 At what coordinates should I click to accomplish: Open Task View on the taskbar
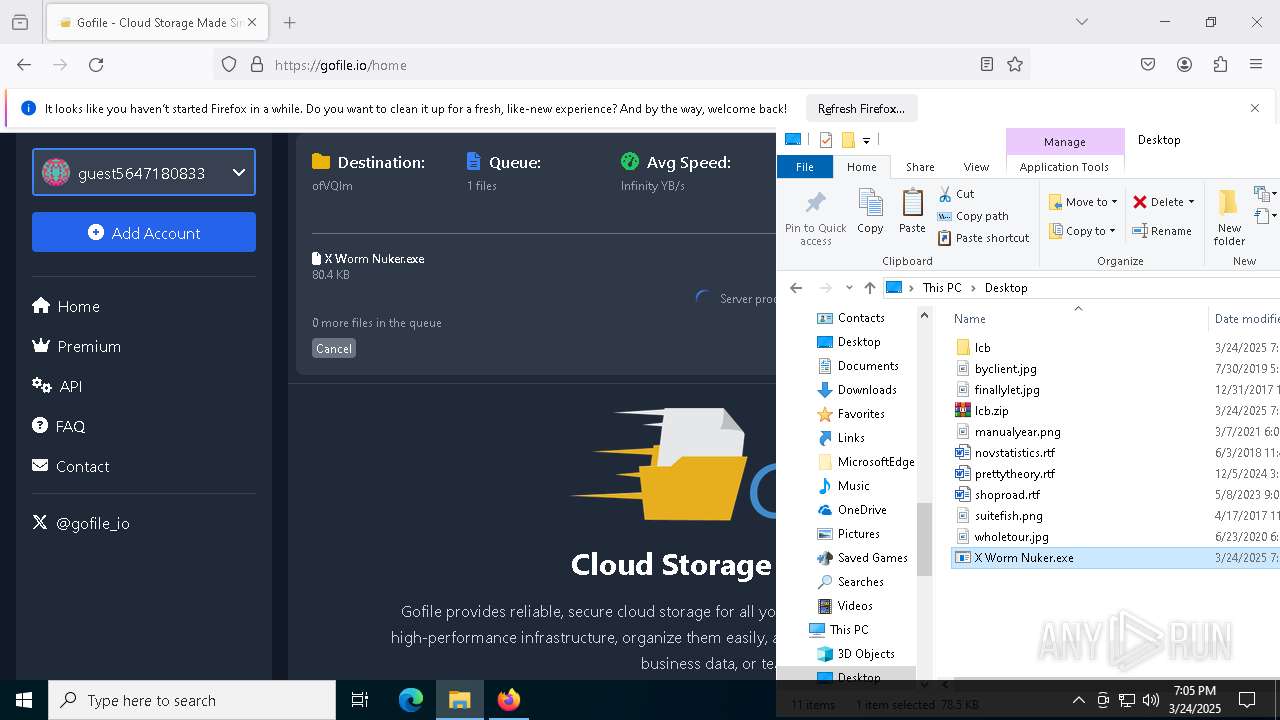tap(360, 700)
